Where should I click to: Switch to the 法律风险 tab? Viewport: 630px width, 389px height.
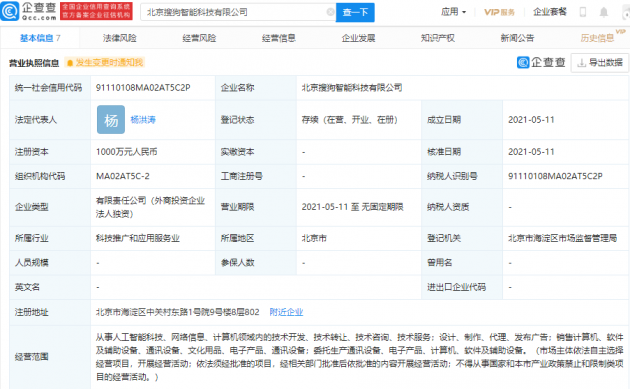tap(120, 38)
